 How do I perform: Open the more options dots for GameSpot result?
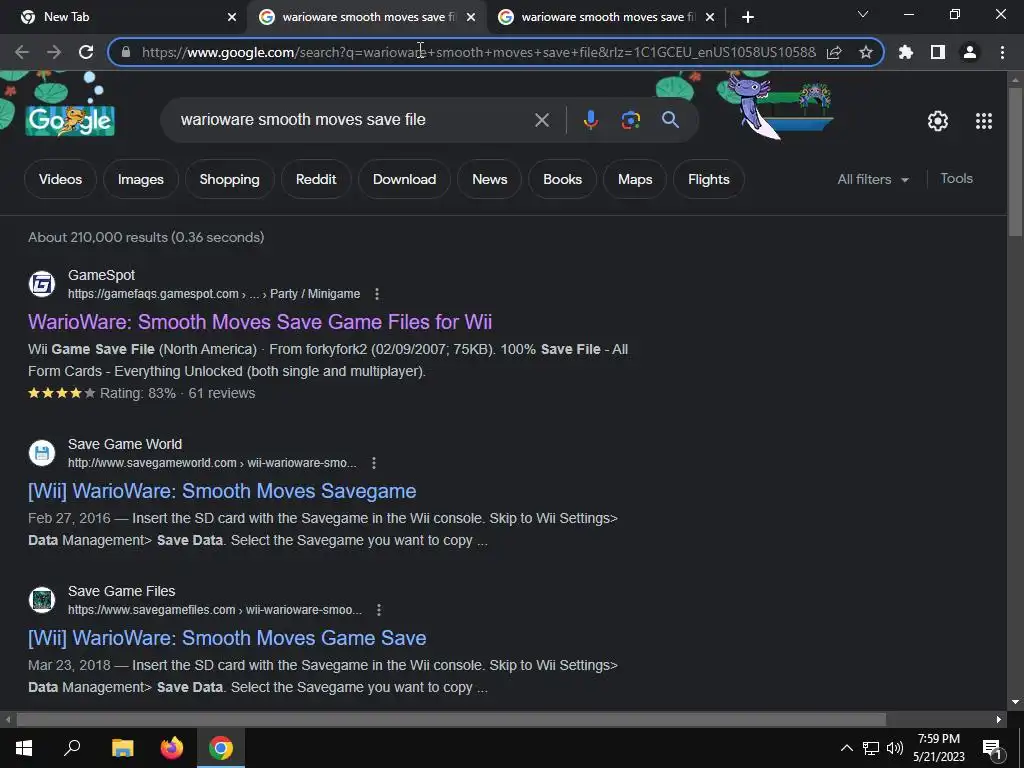click(x=377, y=294)
